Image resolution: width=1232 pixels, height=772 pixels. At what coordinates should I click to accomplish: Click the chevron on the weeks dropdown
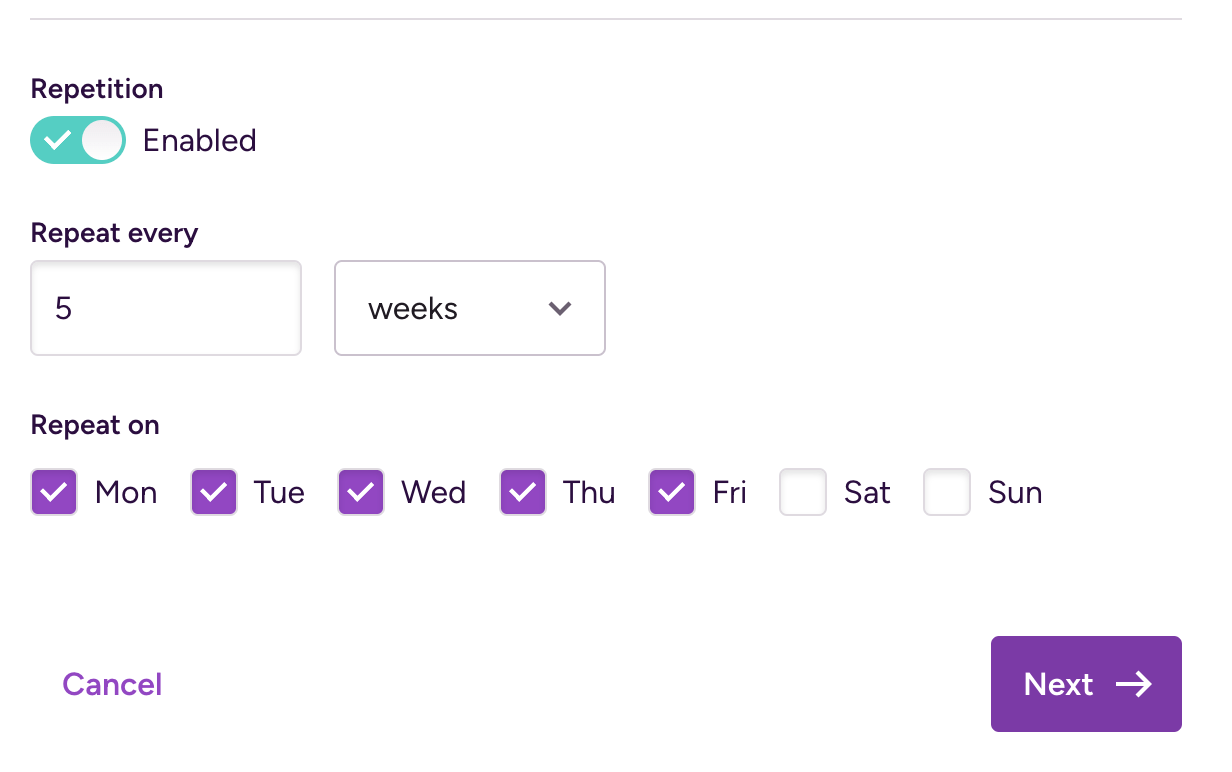coord(560,308)
